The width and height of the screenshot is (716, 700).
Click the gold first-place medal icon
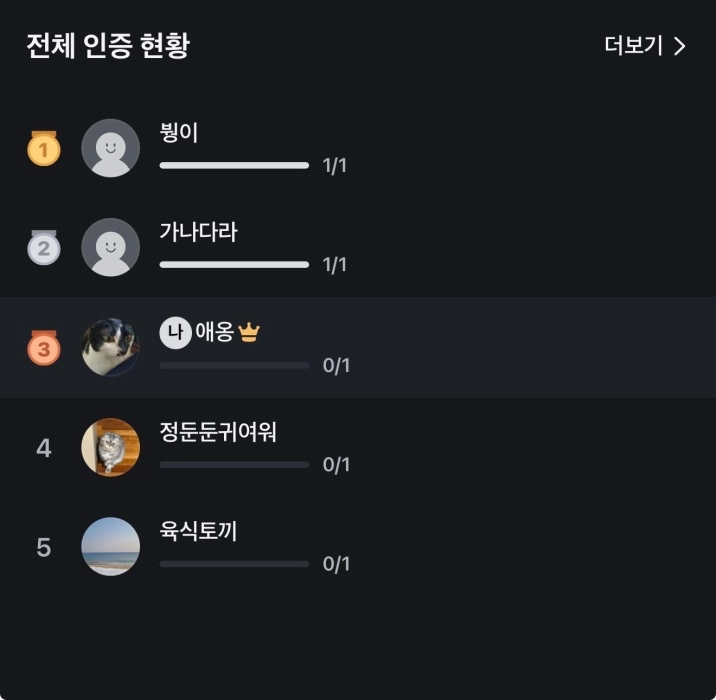tap(43, 149)
